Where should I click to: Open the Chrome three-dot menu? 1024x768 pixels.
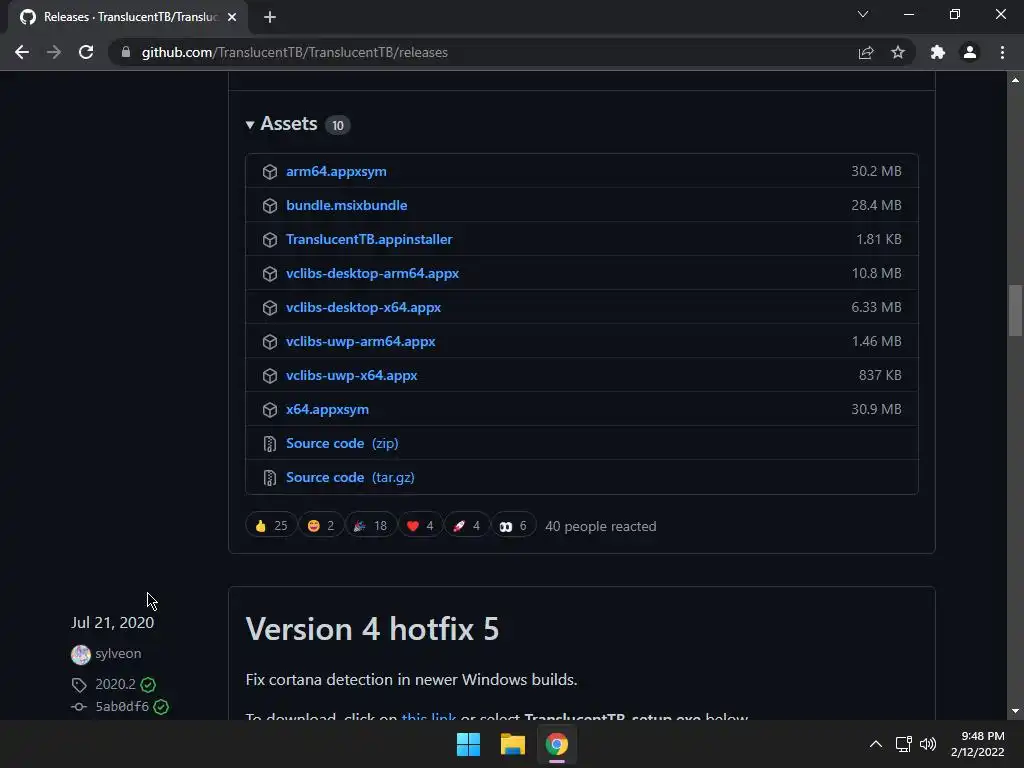pyautogui.click(x=1002, y=52)
